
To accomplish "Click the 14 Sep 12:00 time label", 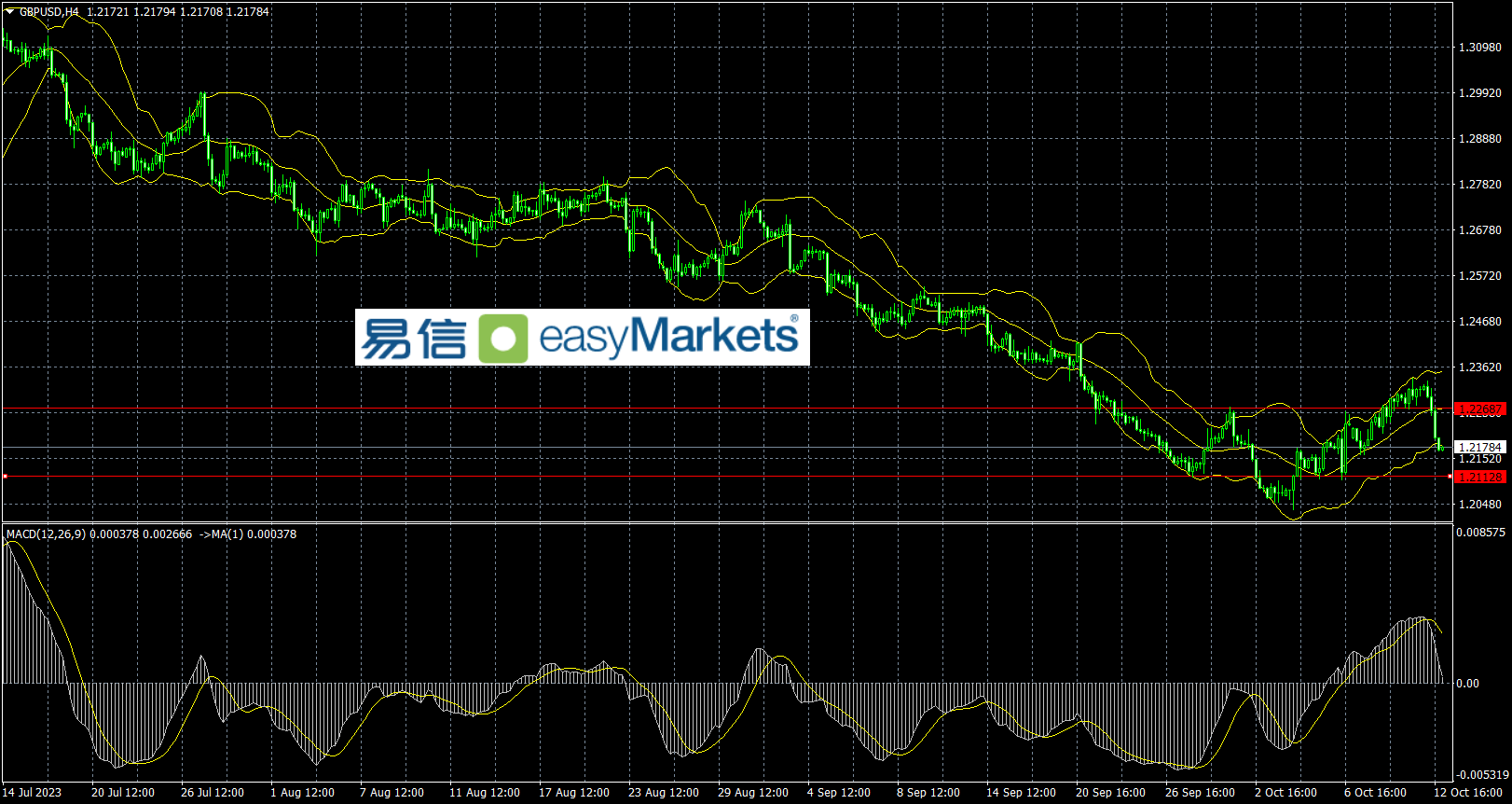I will (x=1022, y=793).
